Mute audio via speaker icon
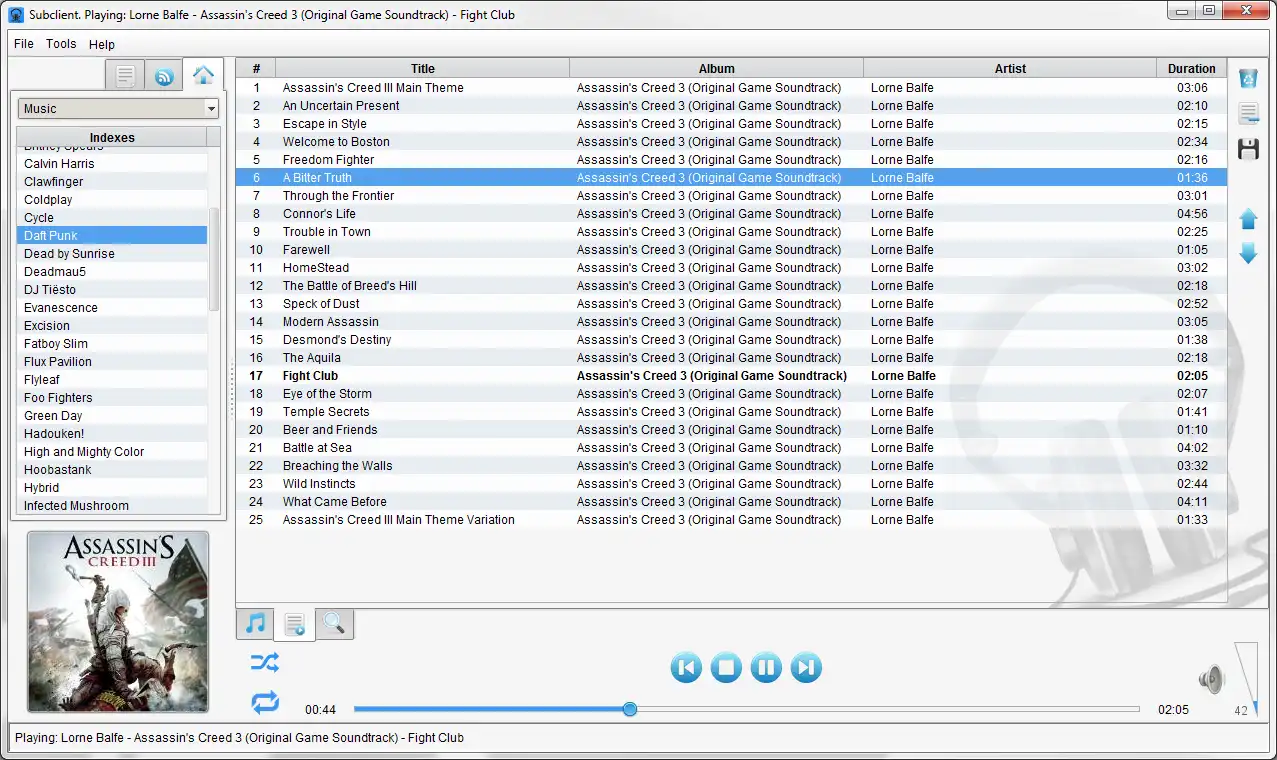 coord(1211,680)
